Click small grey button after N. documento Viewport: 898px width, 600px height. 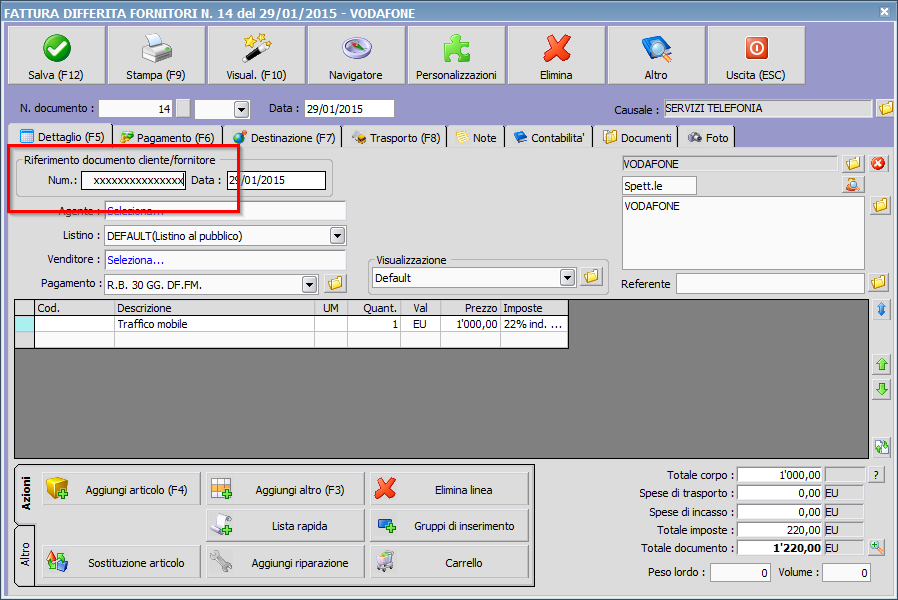(183, 108)
